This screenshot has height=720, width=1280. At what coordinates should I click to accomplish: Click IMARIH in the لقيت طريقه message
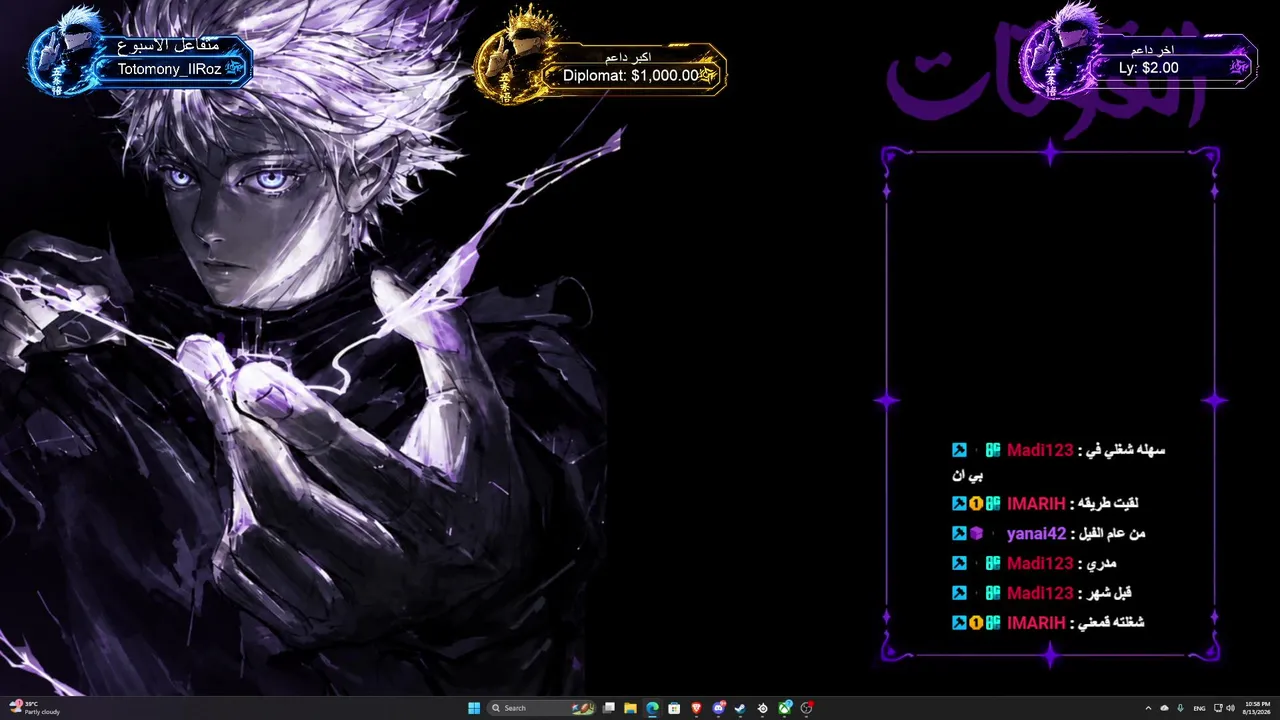pos(1036,504)
